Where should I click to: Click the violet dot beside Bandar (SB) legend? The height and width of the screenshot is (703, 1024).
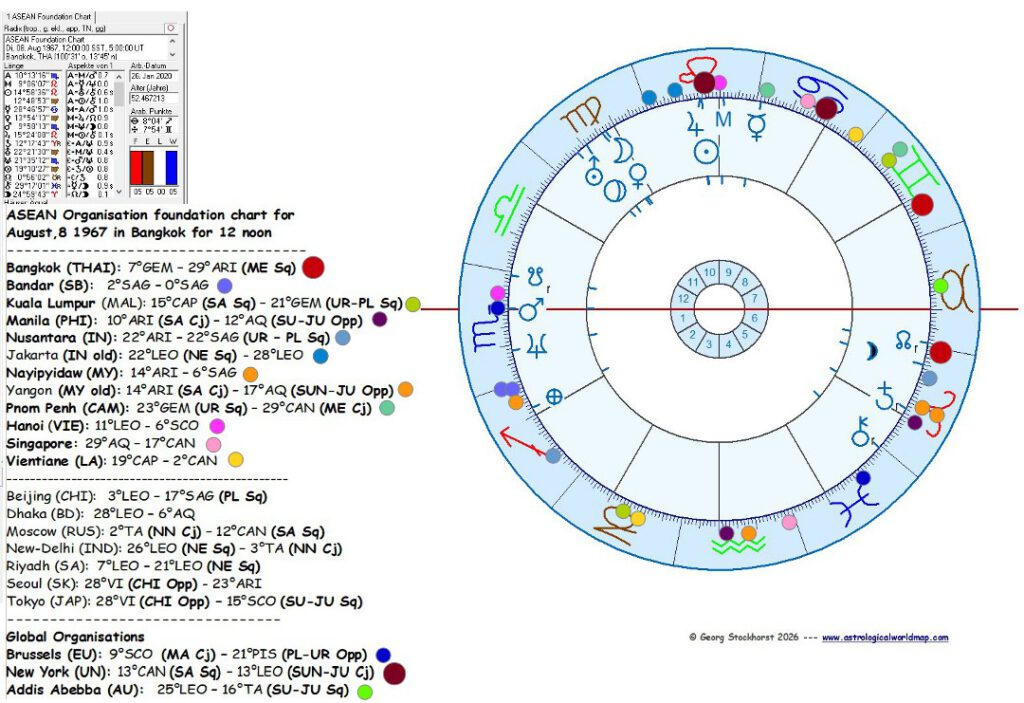point(225,286)
